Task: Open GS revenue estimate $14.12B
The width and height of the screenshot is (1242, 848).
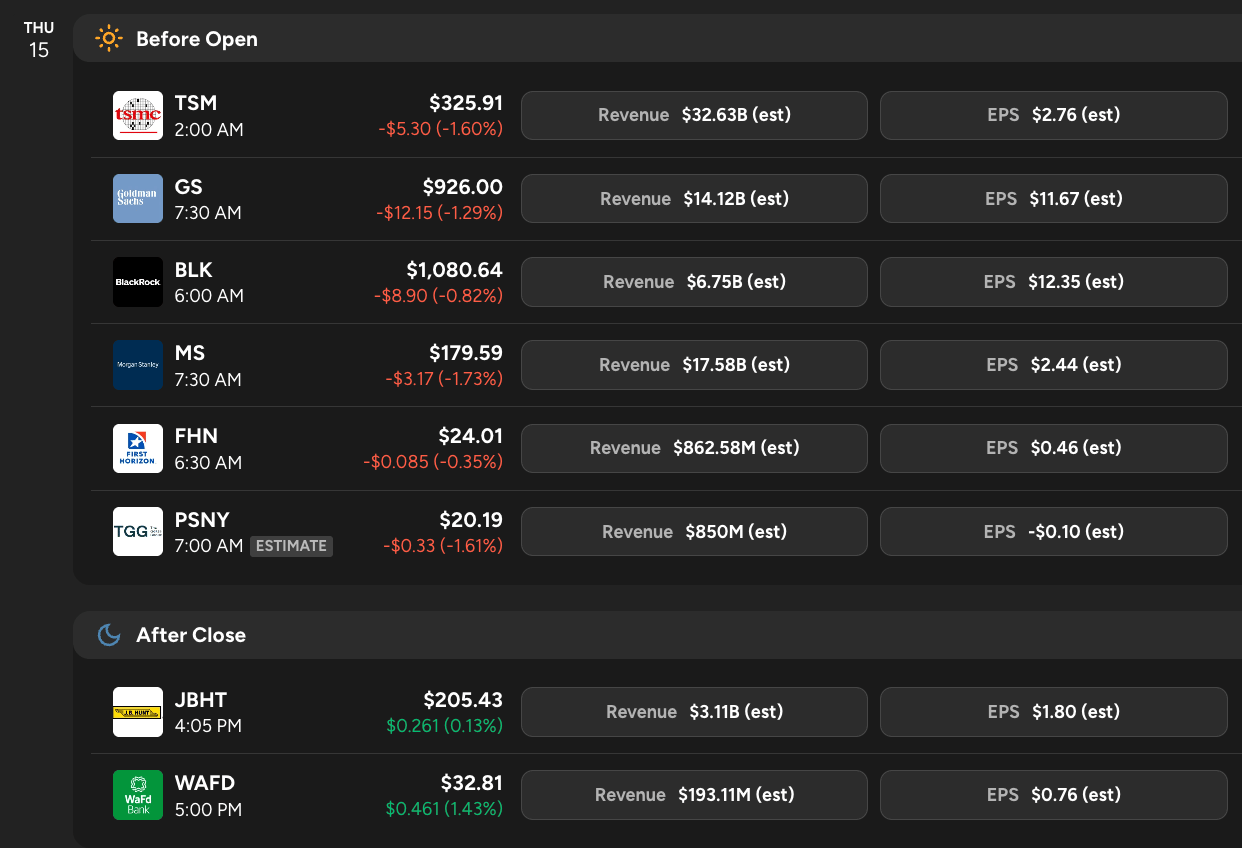Action: 695,199
